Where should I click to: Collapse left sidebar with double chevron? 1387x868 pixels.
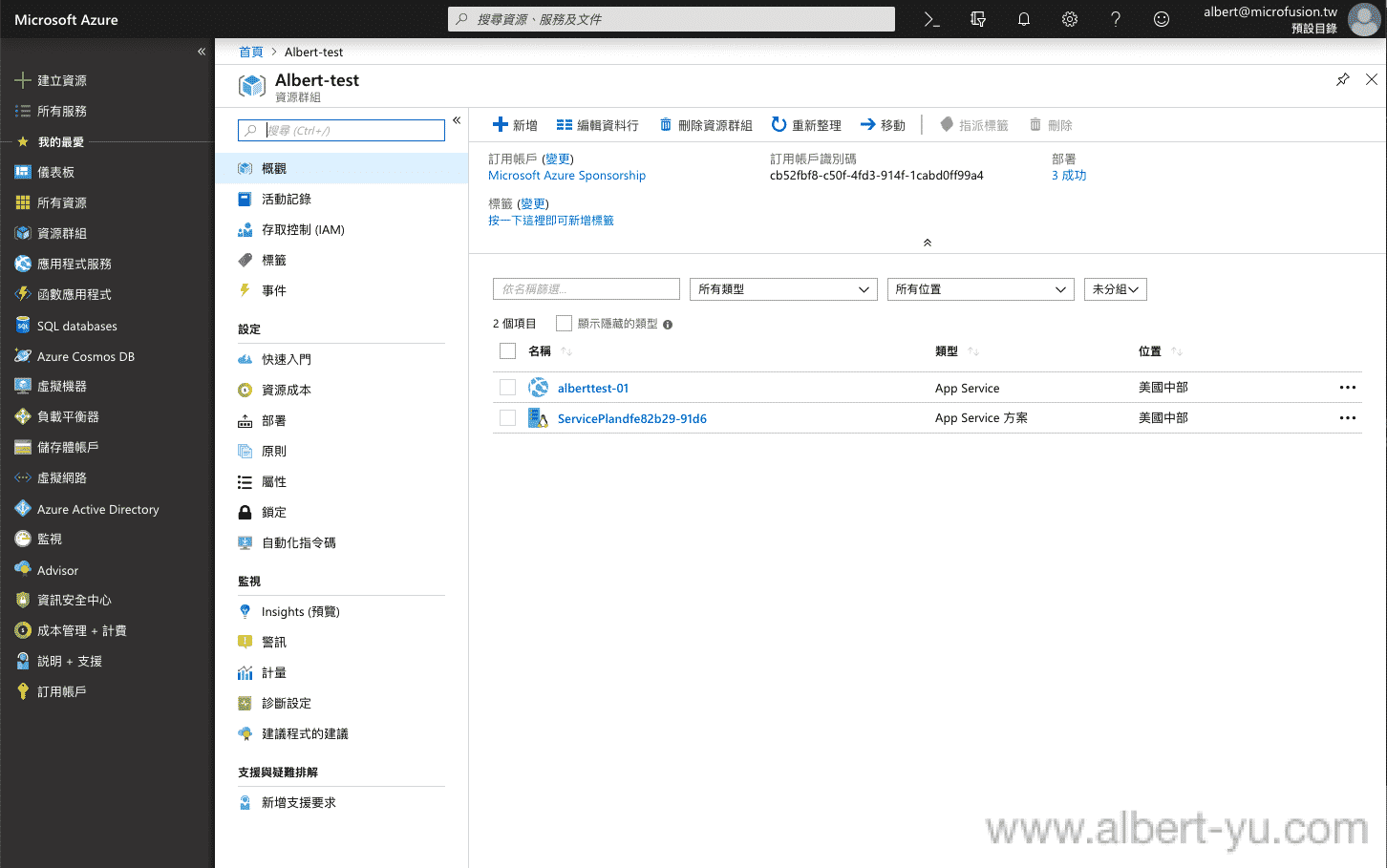pyautogui.click(x=202, y=52)
